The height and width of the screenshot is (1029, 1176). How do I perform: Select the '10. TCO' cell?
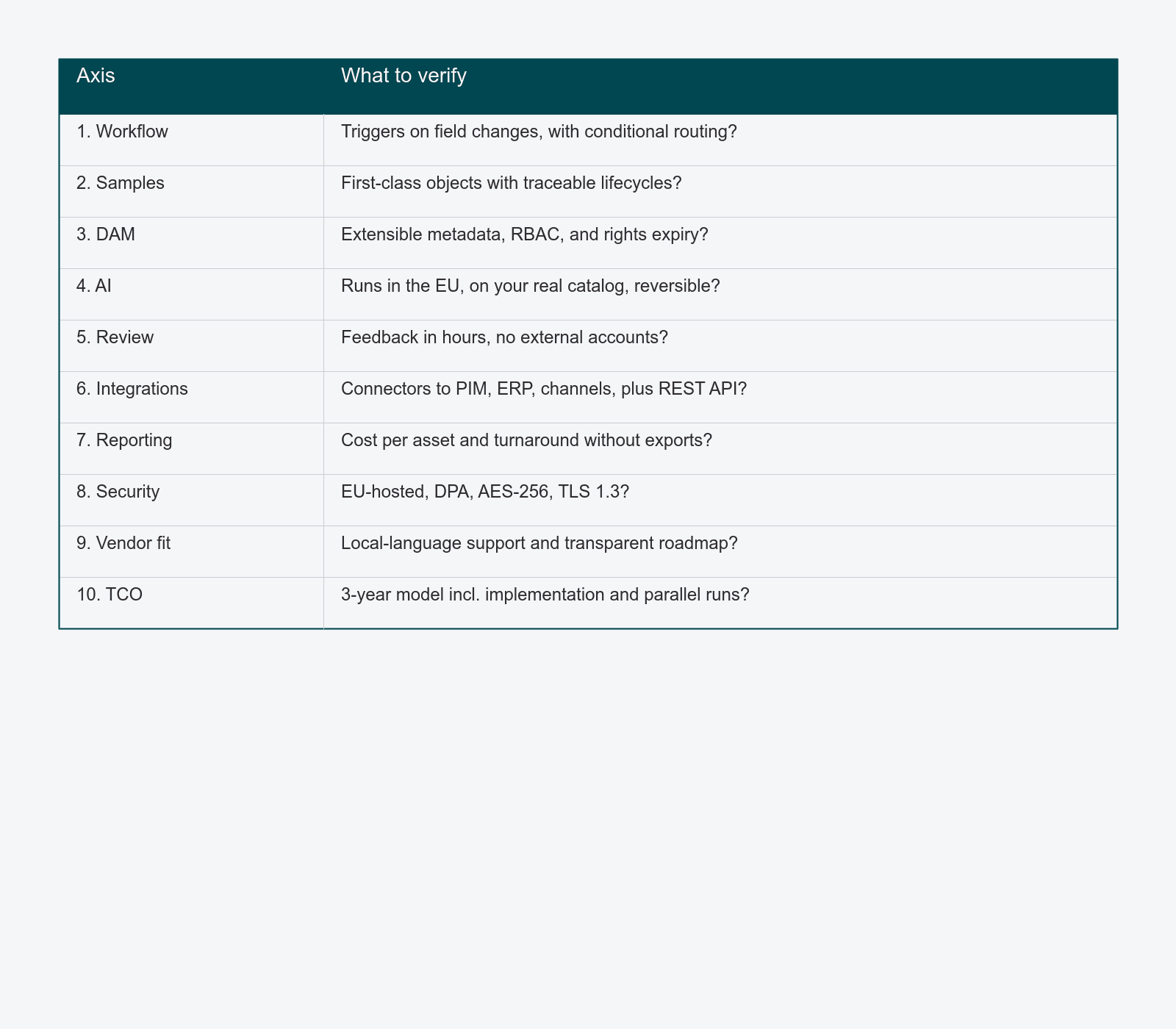pyautogui.click(x=191, y=603)
